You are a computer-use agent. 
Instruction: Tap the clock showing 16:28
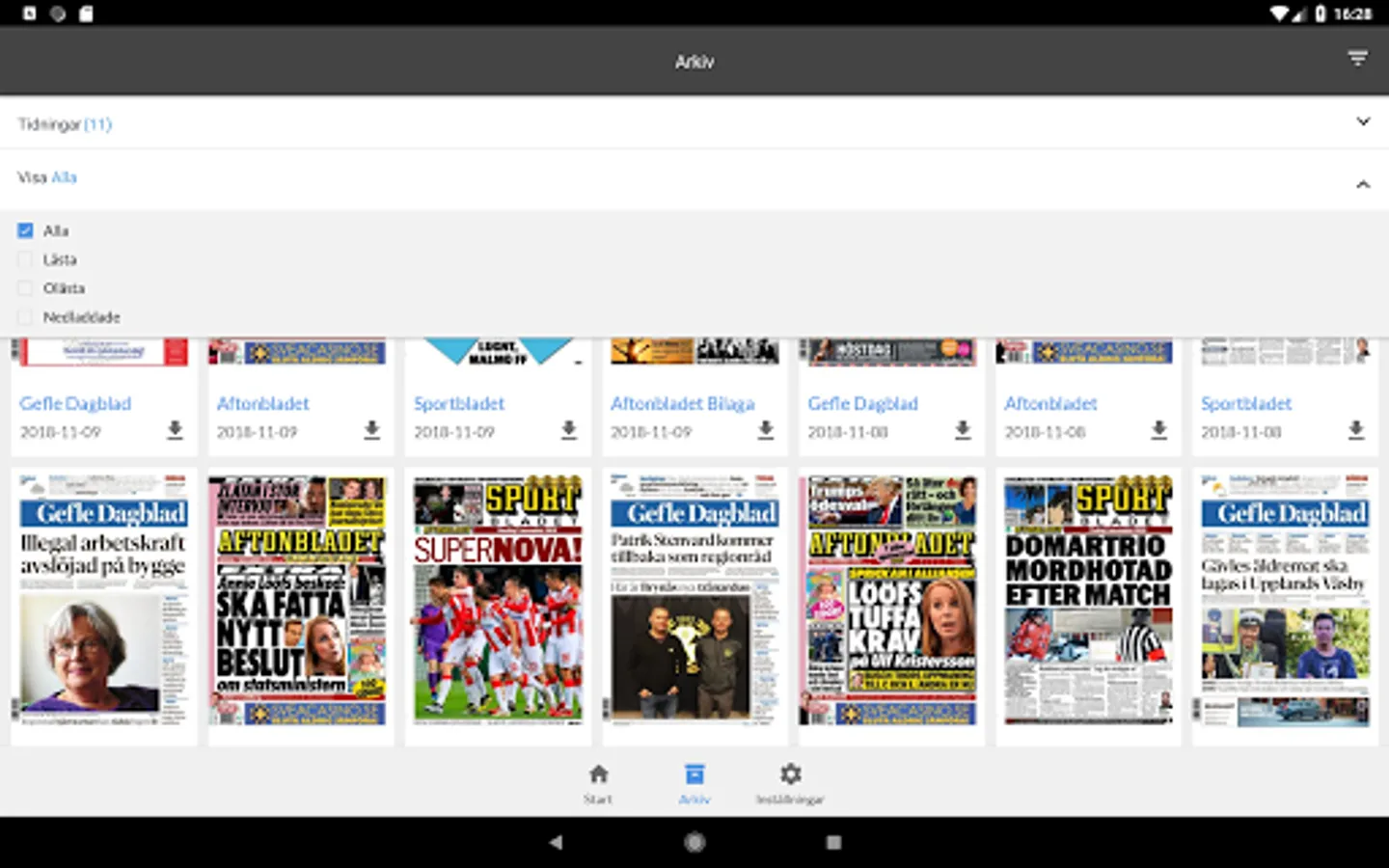(1353, 14)
